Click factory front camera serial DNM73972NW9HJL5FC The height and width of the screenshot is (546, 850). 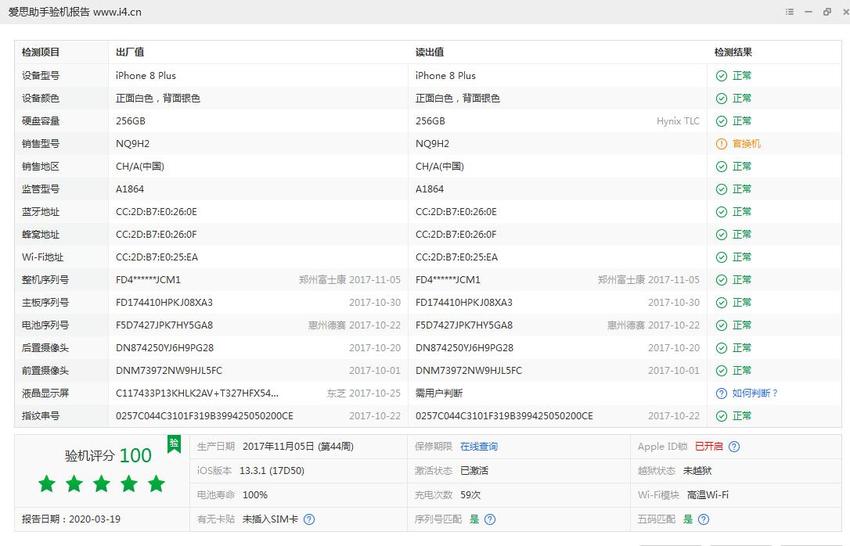tap(169, 371)
